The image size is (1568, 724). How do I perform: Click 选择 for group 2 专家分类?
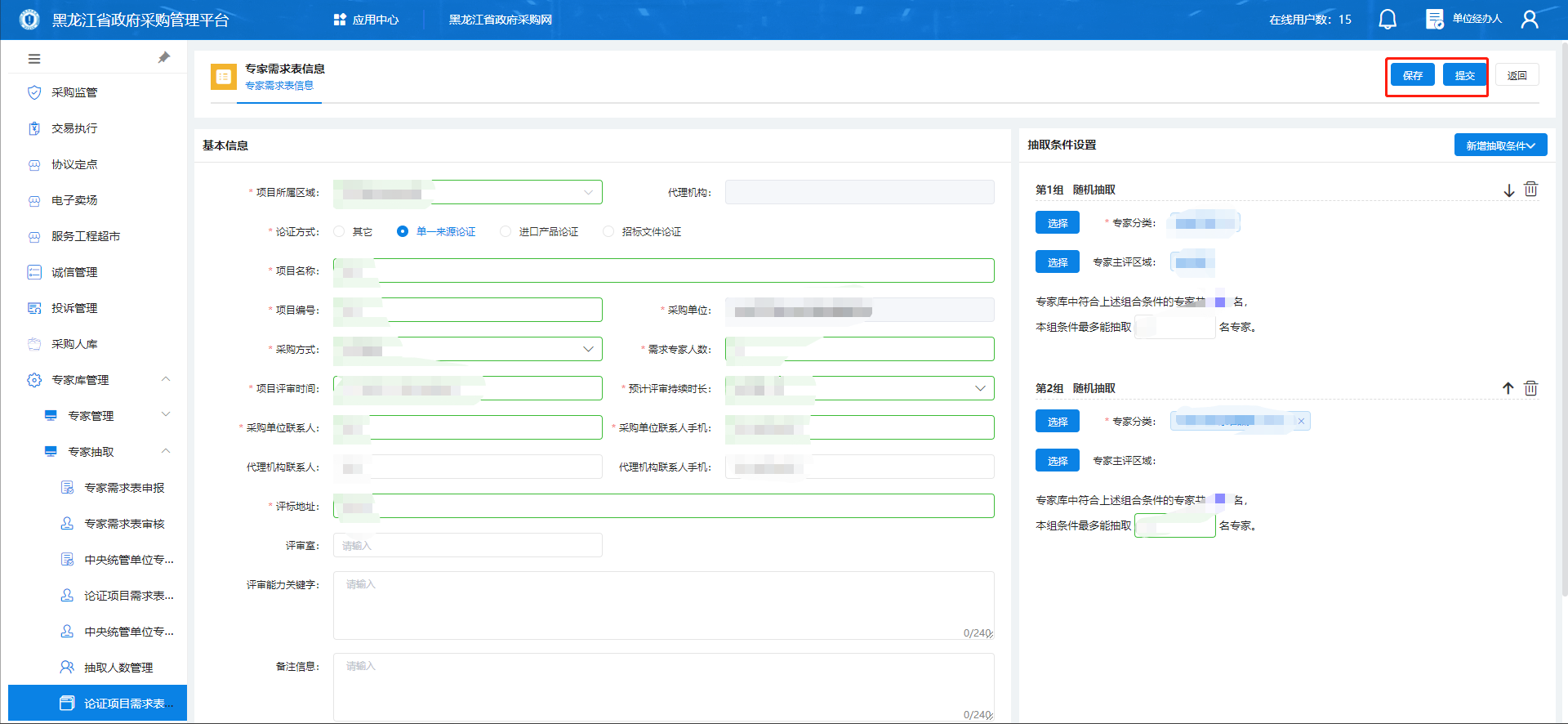pyautogui.click(x=1058, y=421)
